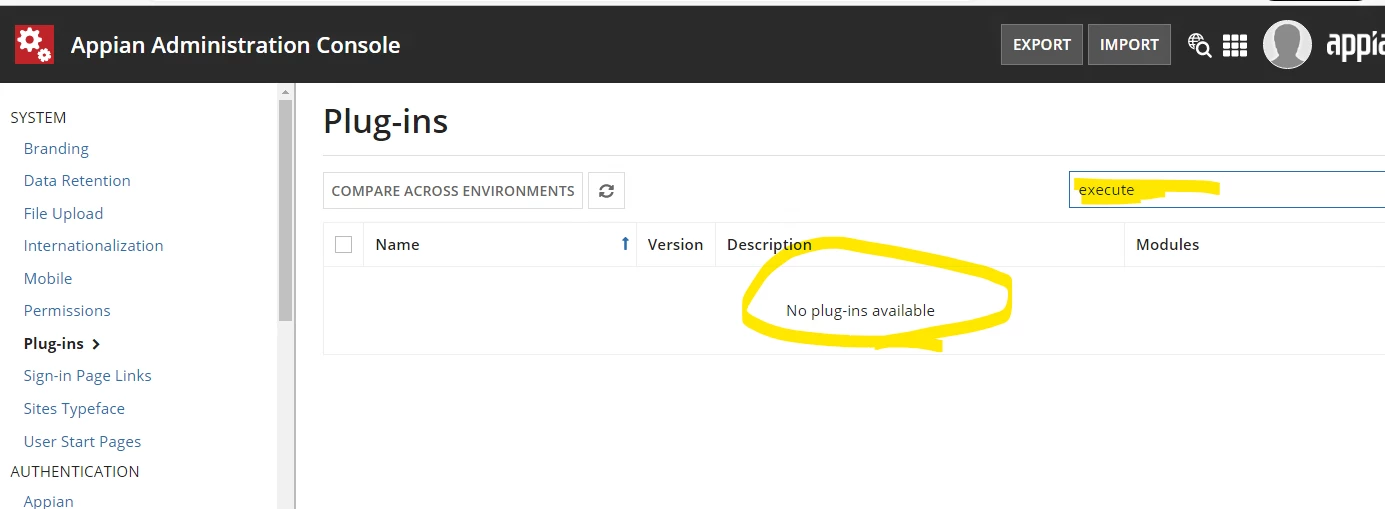This screenshot has width=1385, height=509.
Task: Click the 'No plug-ins available' message
Action: click(x=860, y=310)
